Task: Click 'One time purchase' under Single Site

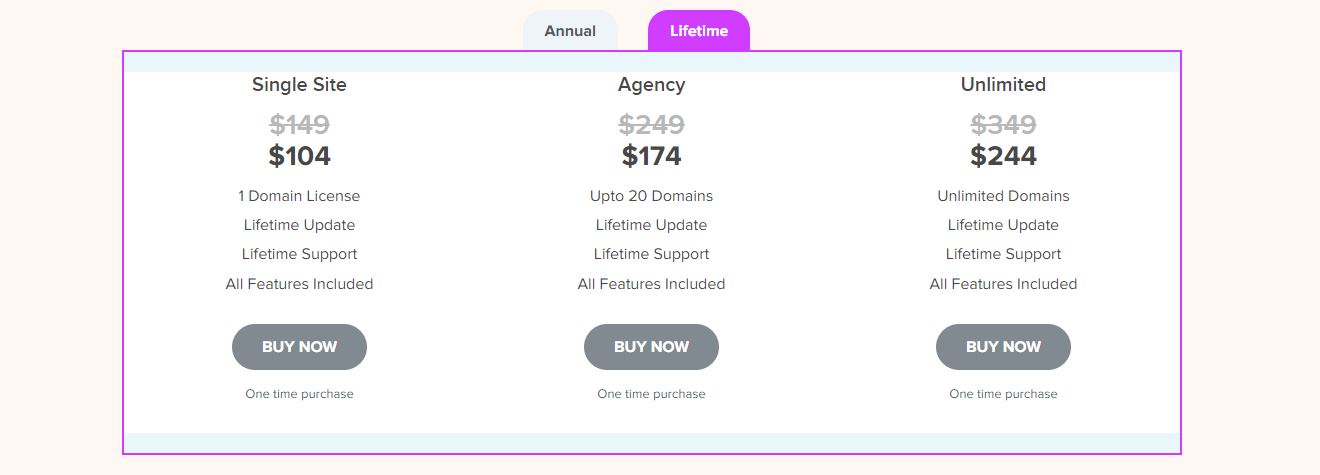Action: click(x=299, y=394)
